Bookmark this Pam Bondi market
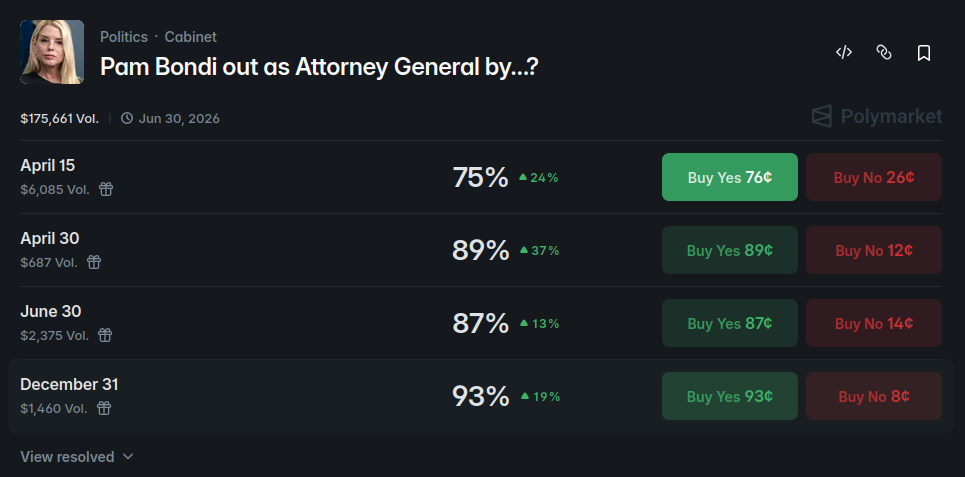Viewport: 965px width, 477px height. 924,53
